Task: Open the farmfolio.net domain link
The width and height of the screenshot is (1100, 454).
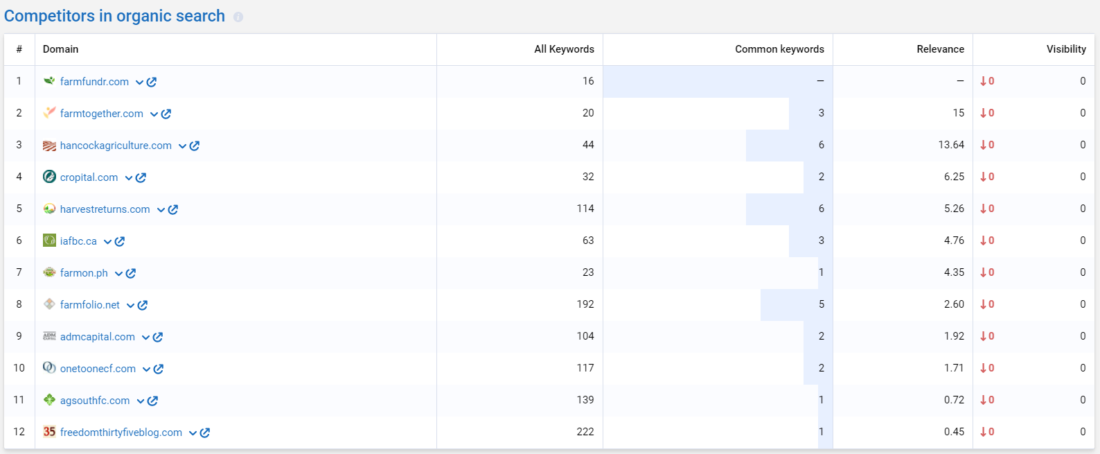Action: pyautogui.click(x=90, y=305)
